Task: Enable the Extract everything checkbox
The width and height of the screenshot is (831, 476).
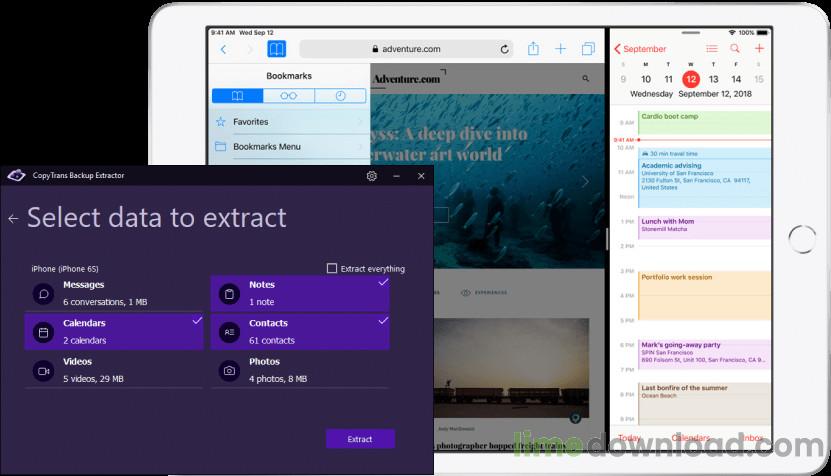Action: (x=332, y=268)
